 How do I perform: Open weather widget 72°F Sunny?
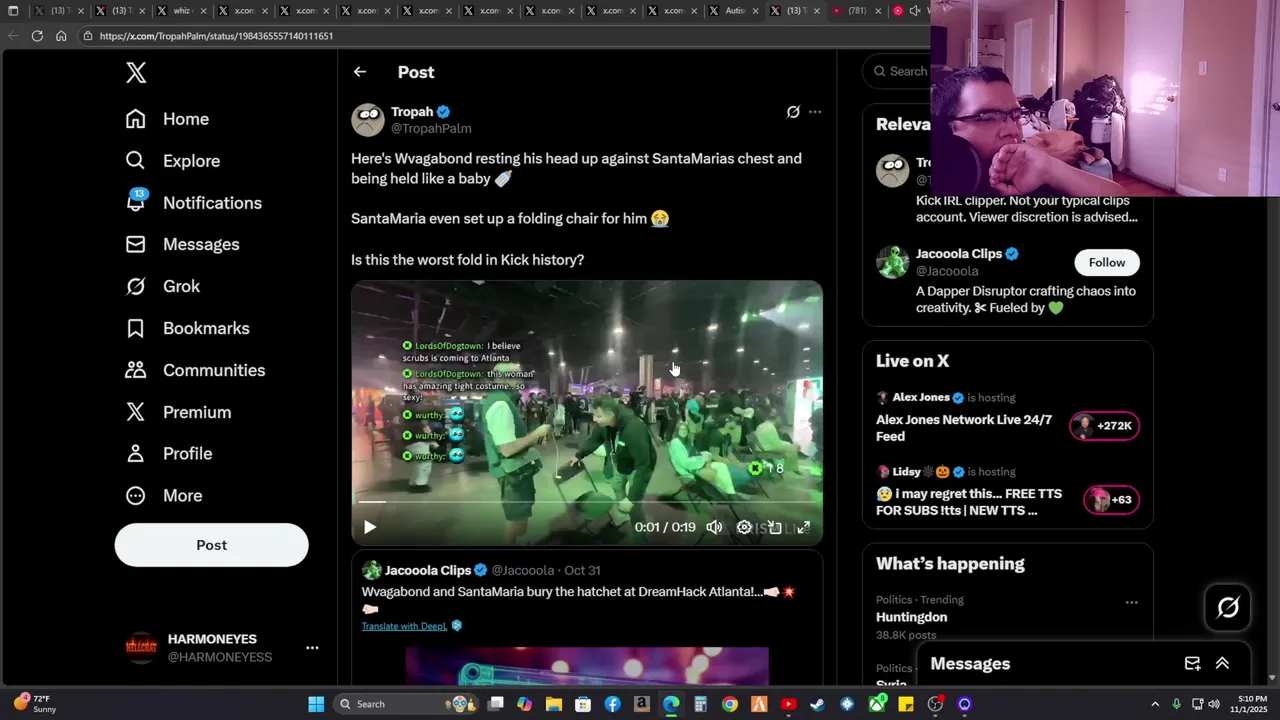[x=34, y=704]
